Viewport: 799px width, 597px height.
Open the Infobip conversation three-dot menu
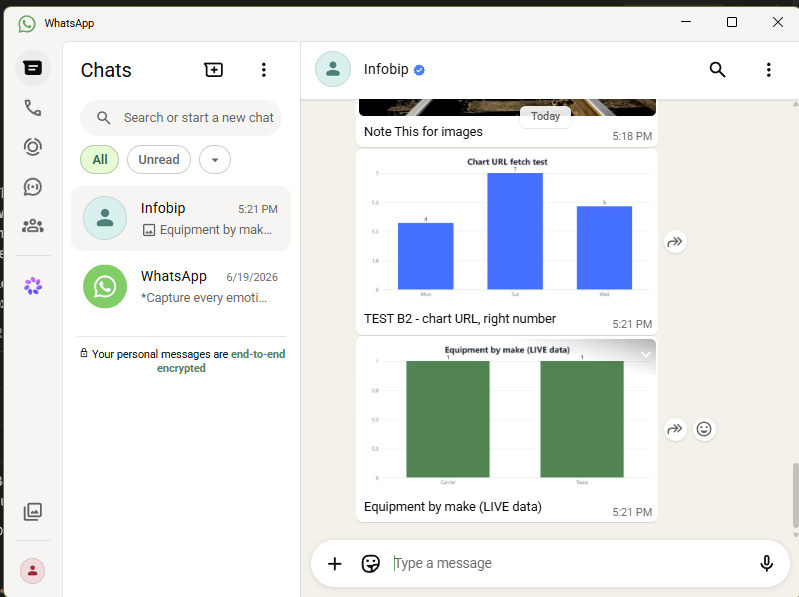768,69
